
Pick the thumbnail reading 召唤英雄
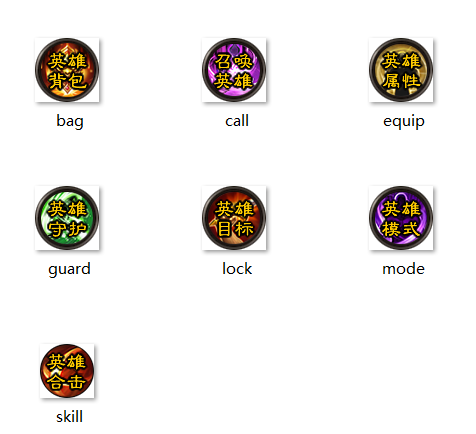pyautogui.click(x=234, y=70)
